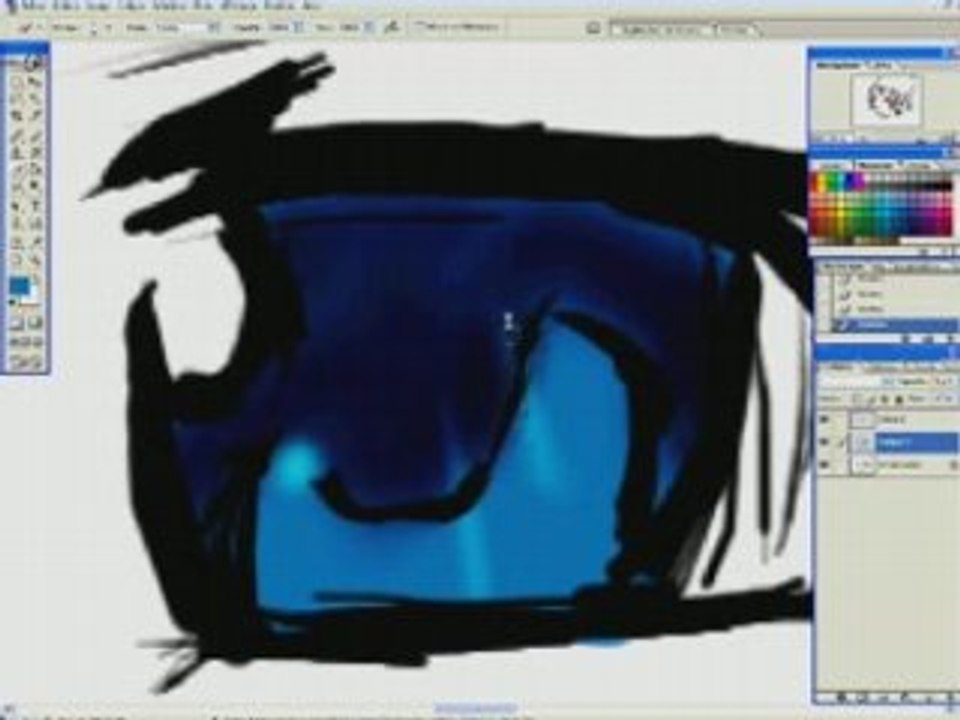Hide the bottom Background layer eye
Viewport: 960px width, 720px height.
pyautogui.click(x=824, y=465)
